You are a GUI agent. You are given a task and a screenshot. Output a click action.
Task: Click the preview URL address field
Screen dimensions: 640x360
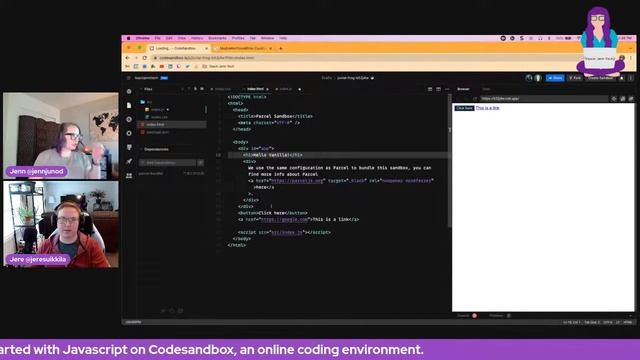click(544, 98)
